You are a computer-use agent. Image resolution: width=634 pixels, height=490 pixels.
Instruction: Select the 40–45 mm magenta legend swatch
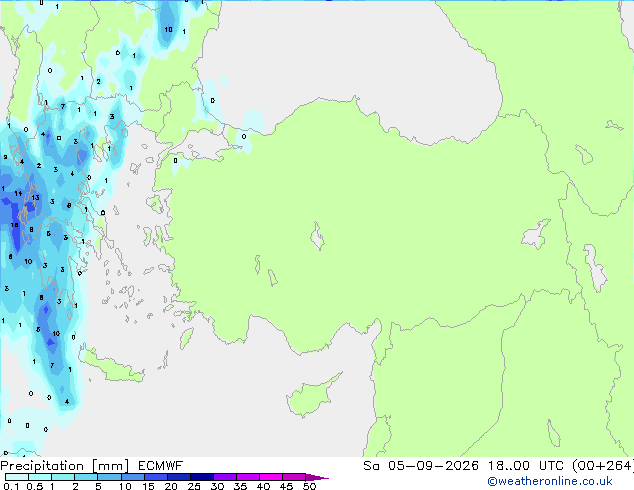coord(271,477)
